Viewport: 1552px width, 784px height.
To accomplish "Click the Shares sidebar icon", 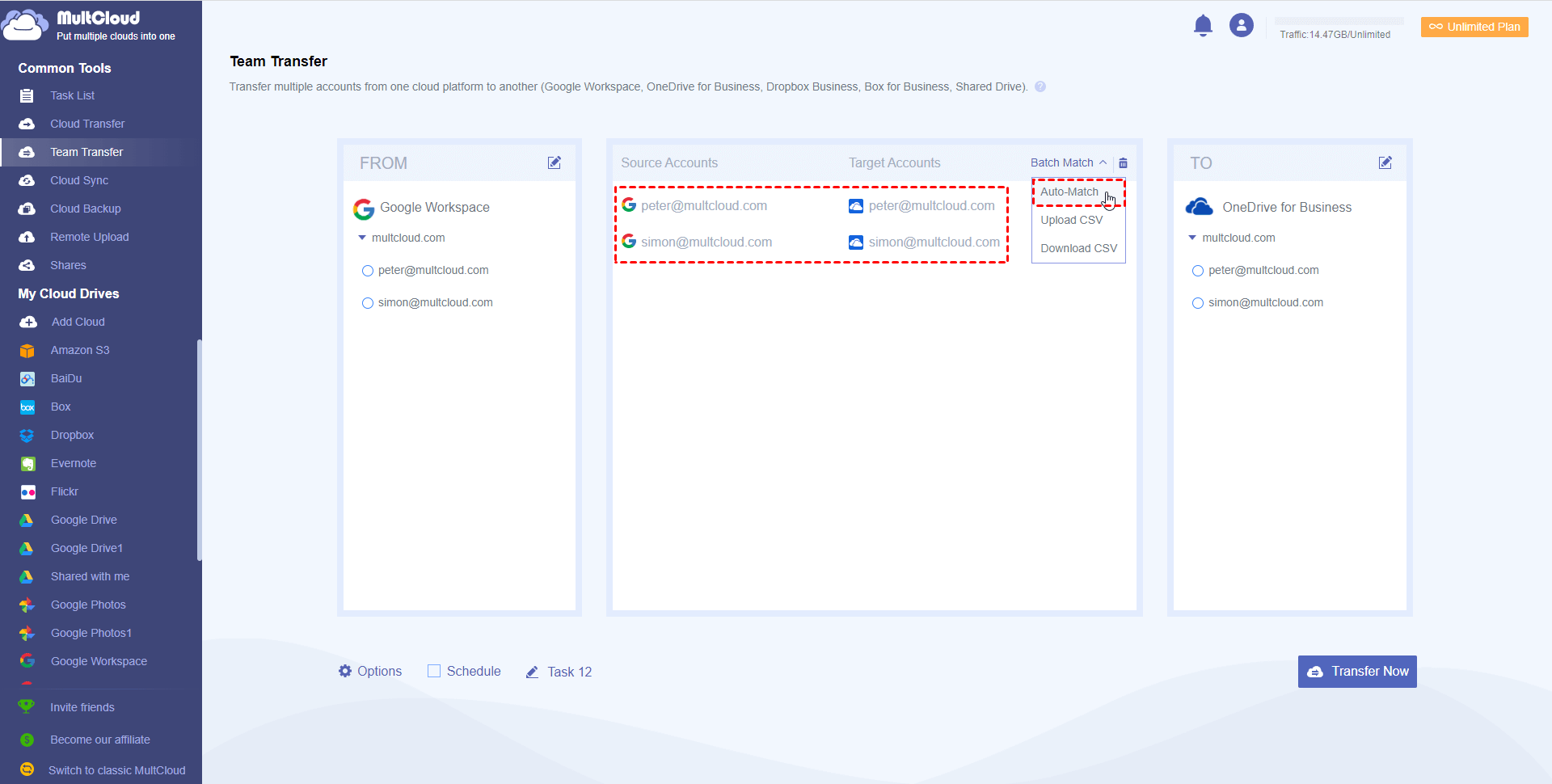I will click(27, 265).
